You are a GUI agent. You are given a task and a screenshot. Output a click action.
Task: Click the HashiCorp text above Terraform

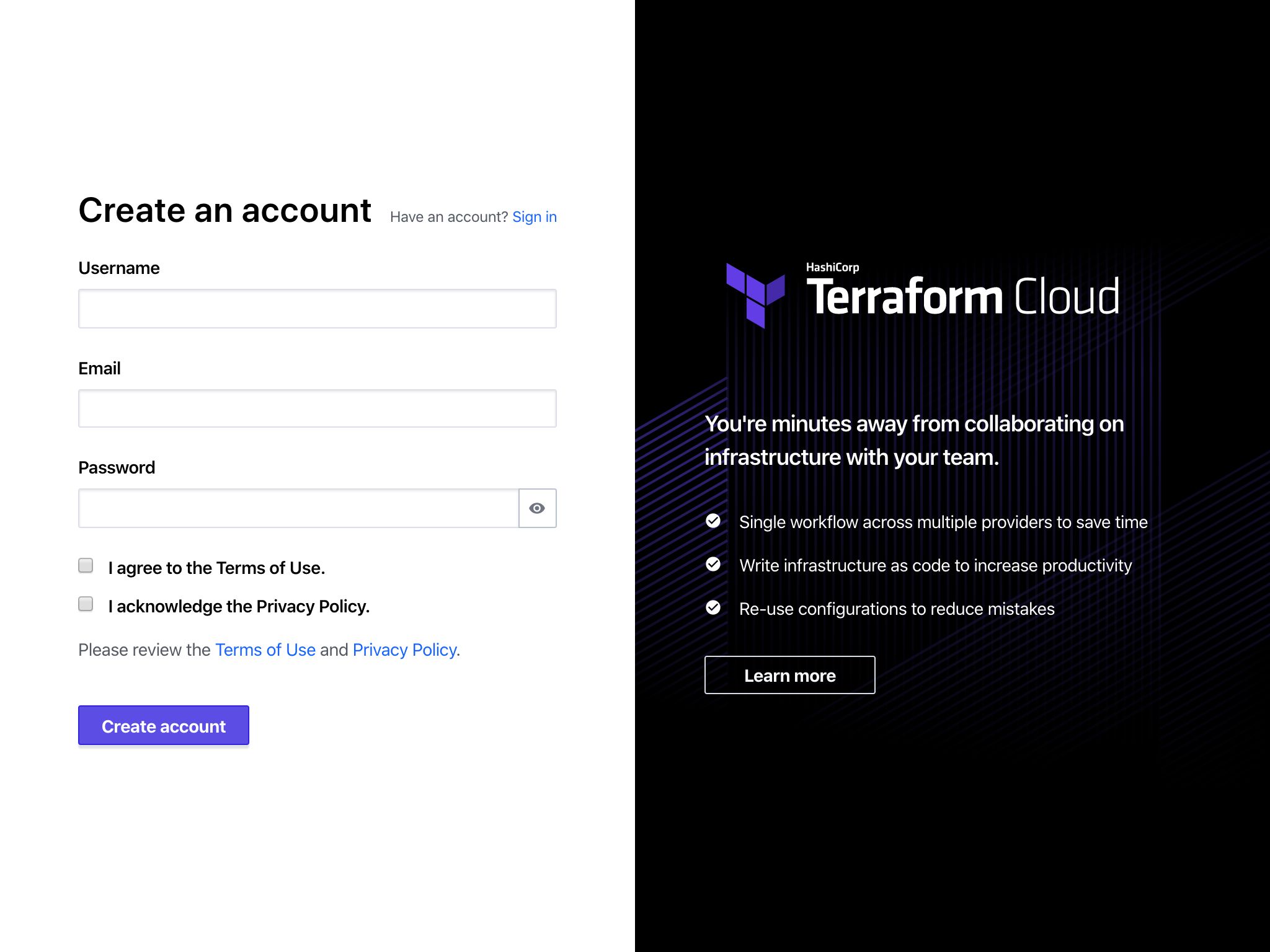[x=832, y=267]
